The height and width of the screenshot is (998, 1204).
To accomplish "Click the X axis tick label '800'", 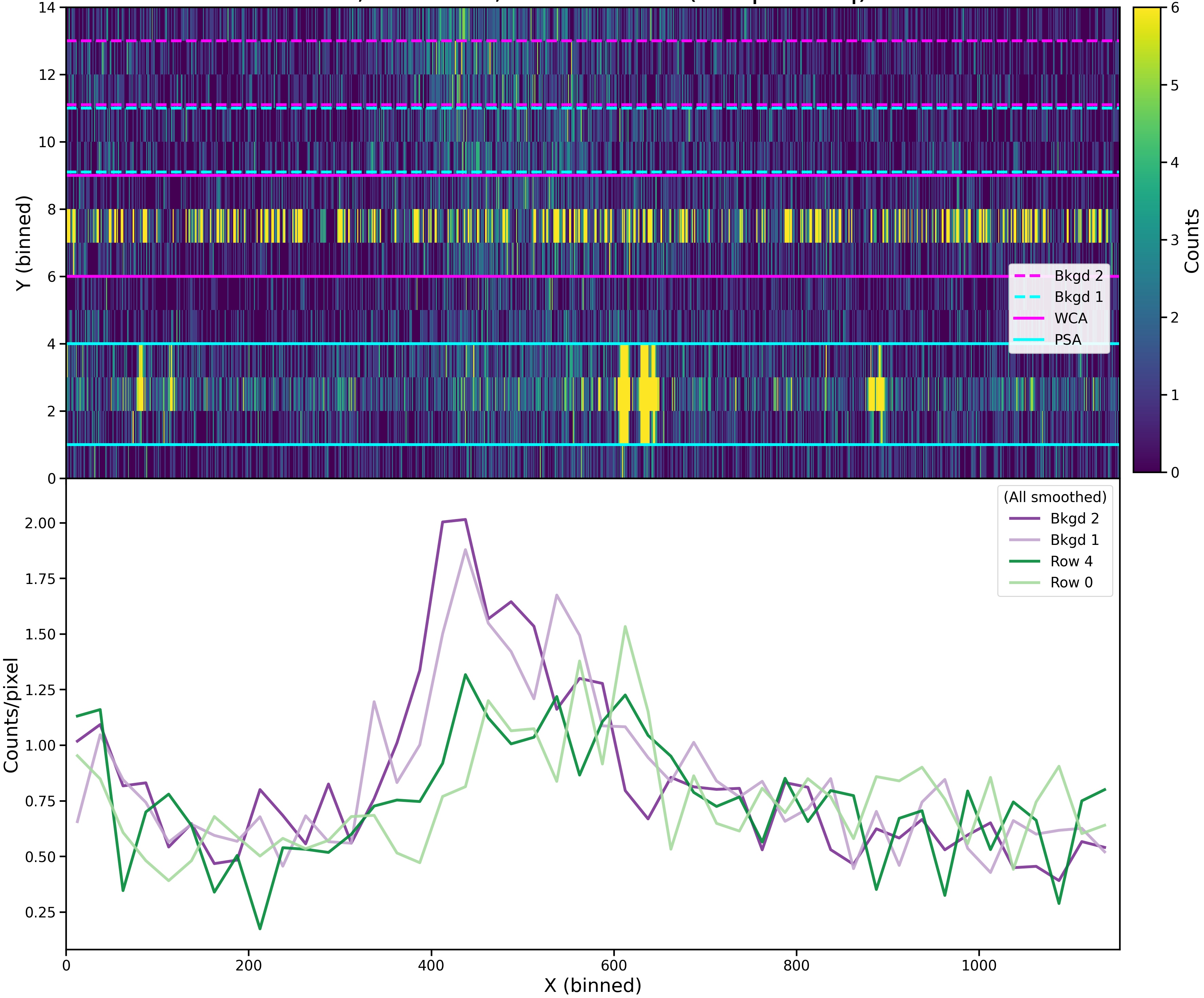I will tap(796, 965).
